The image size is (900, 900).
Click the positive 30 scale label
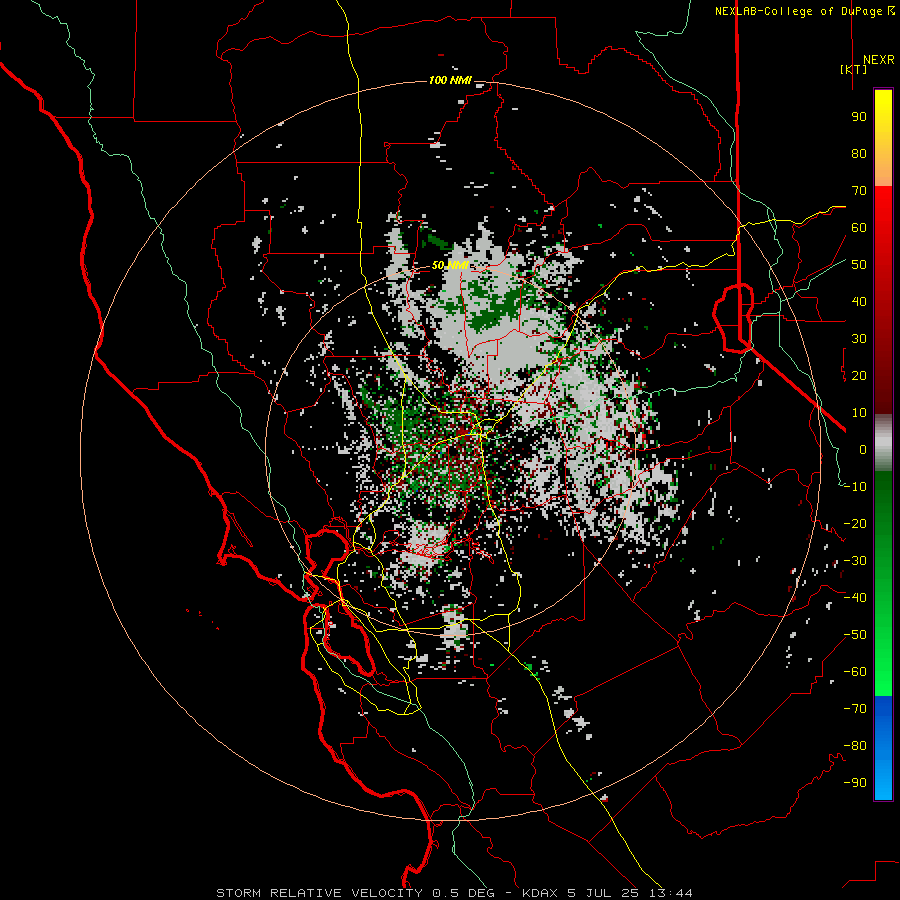[x=859, y=339]
